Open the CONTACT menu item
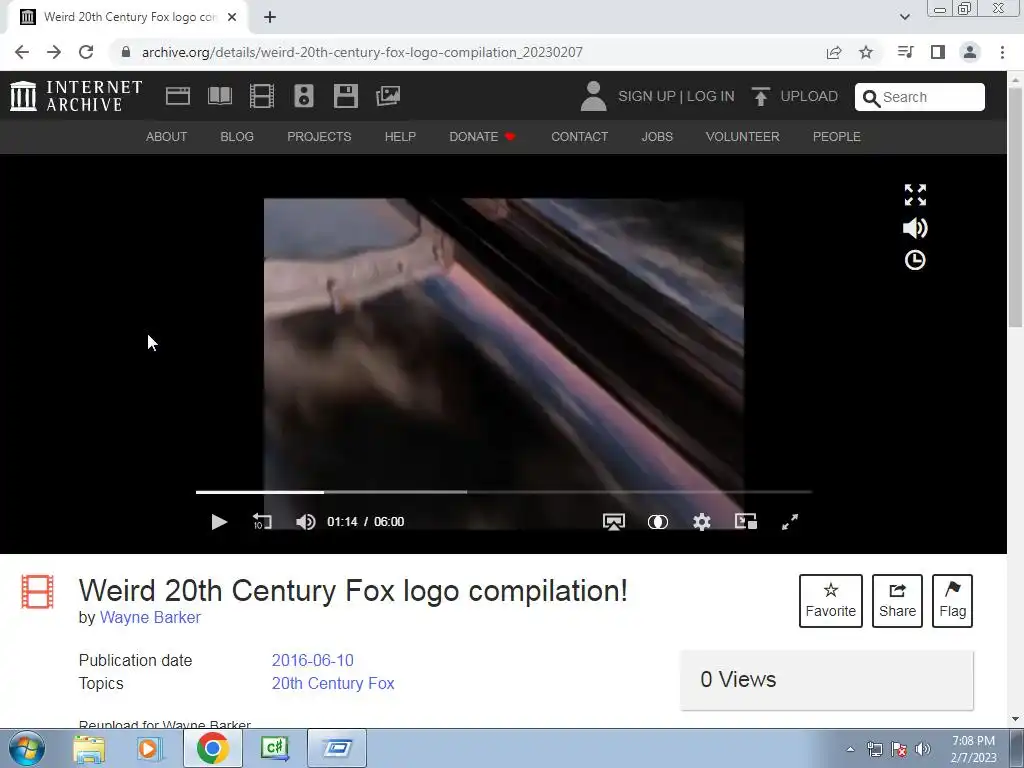 pos(579,136)
